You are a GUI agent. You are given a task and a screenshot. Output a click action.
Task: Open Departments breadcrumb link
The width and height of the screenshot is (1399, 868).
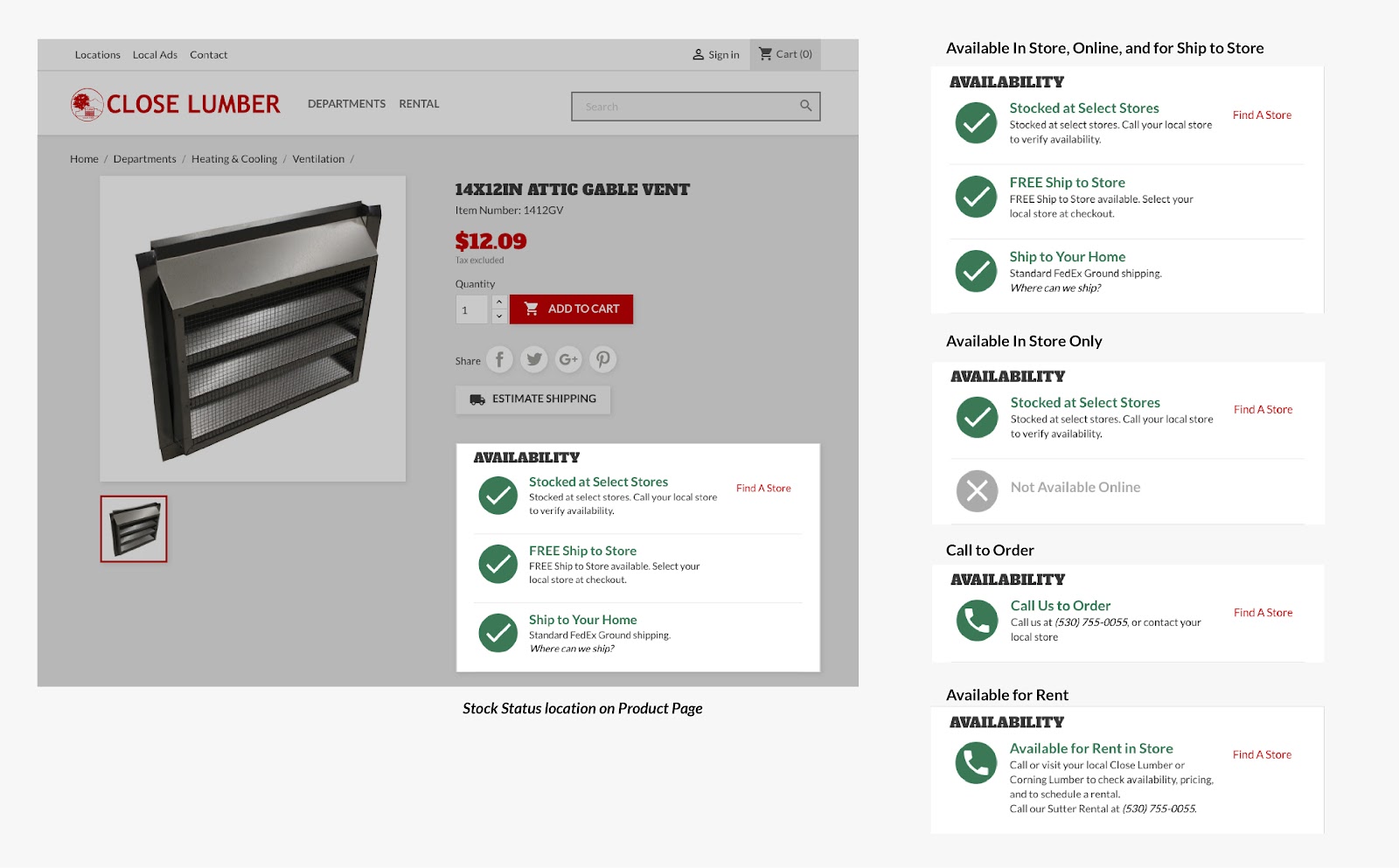[144, 159]
